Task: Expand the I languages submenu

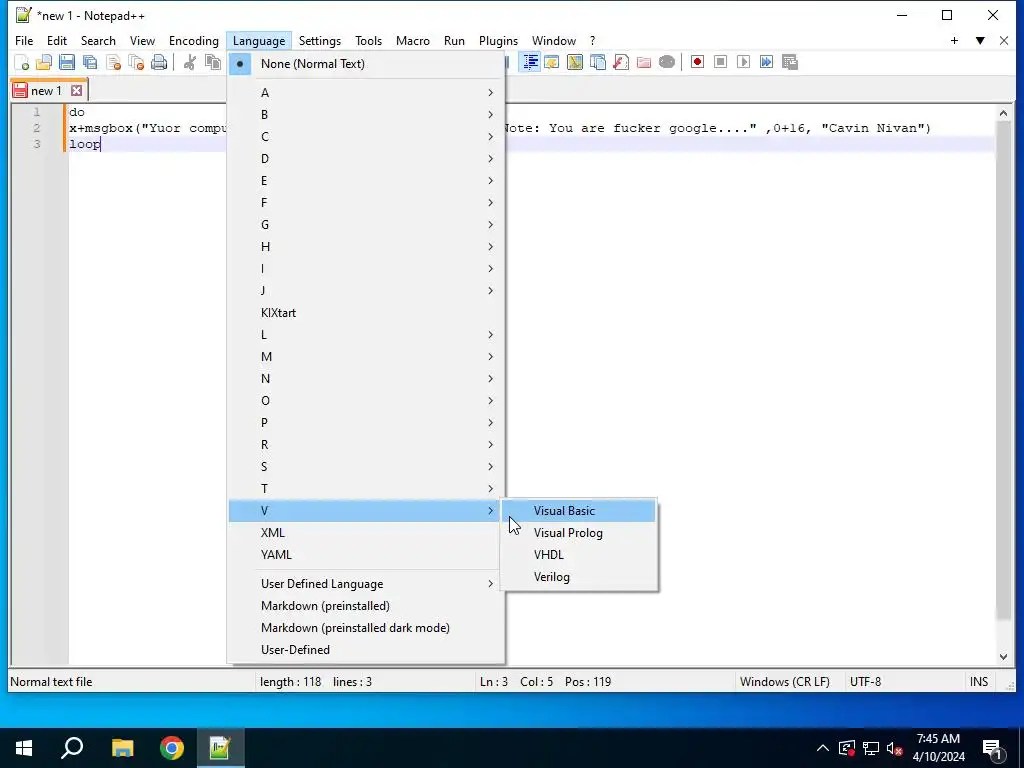Action: (366, 268)
